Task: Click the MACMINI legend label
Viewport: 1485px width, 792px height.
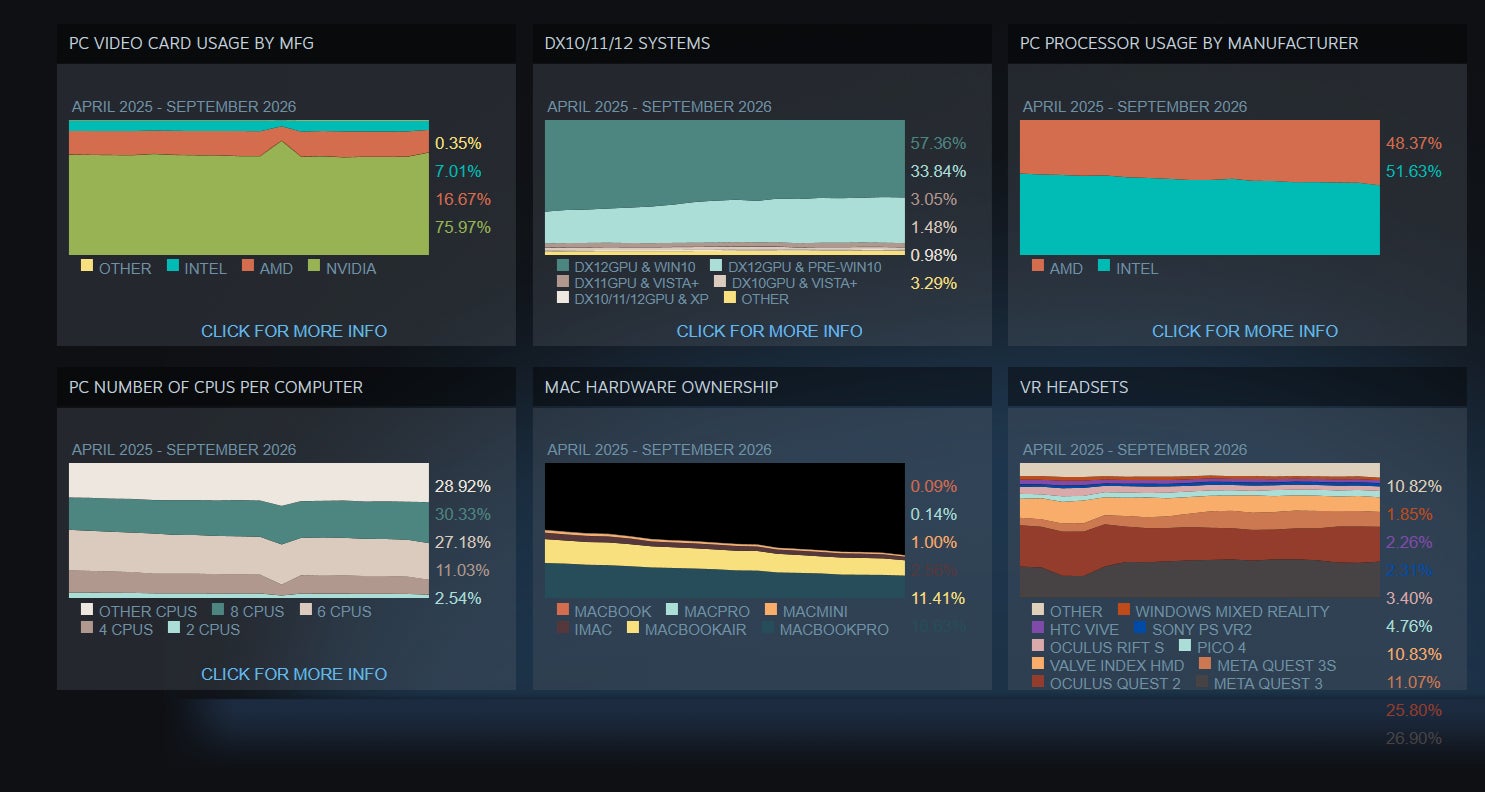Action: [815, 611]
